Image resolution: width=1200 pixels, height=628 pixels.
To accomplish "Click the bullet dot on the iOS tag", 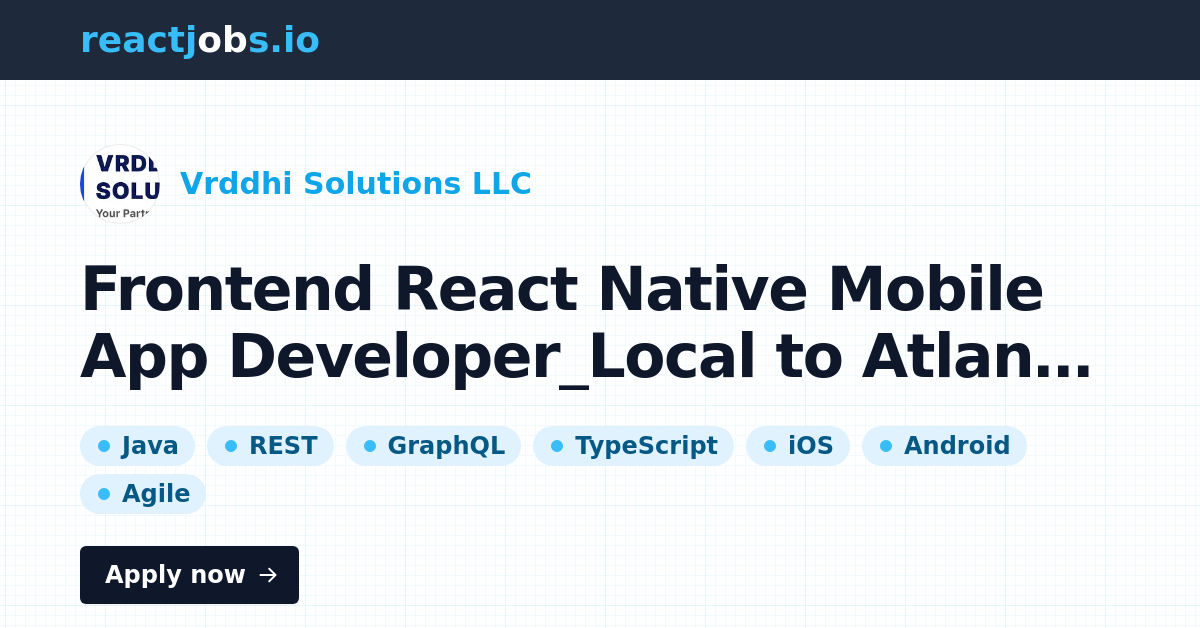I will pos(768,445).
